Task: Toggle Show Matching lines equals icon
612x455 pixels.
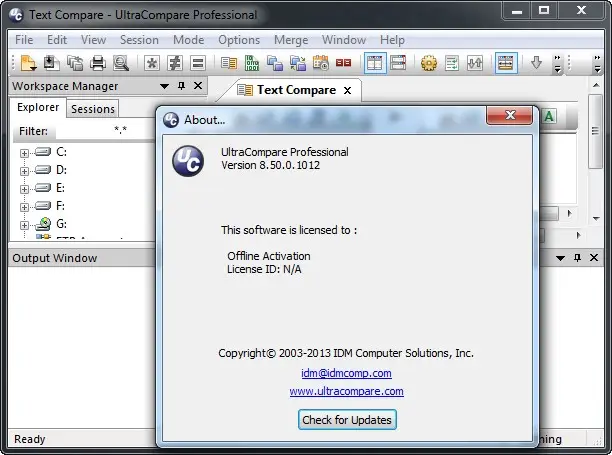Action: [x=198, y=63]
